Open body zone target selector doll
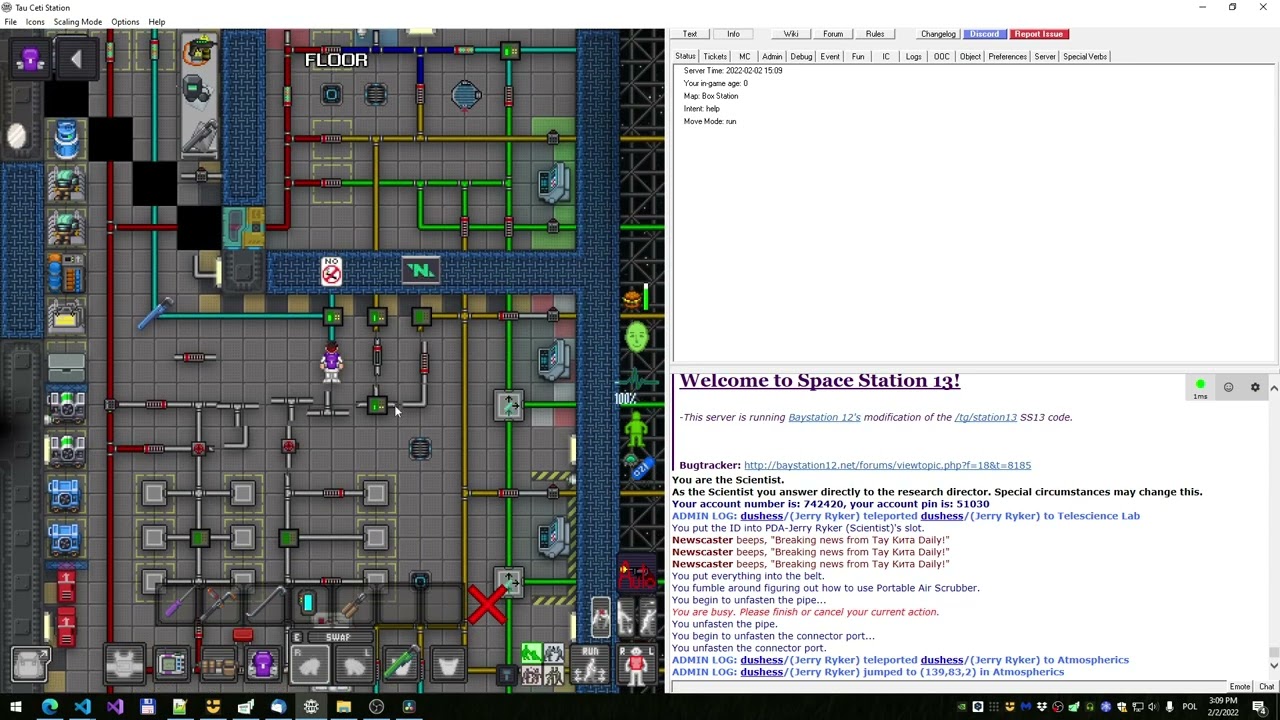 click(x=637, y=664)
